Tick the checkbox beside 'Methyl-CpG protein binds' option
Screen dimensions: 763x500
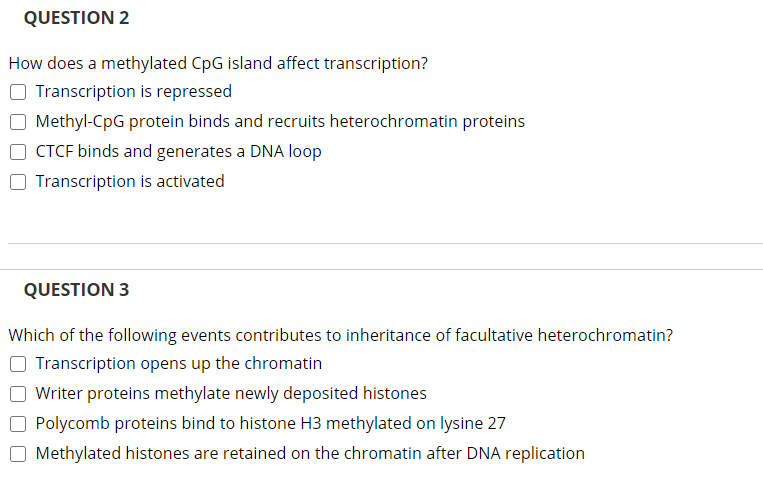(18, 122)
